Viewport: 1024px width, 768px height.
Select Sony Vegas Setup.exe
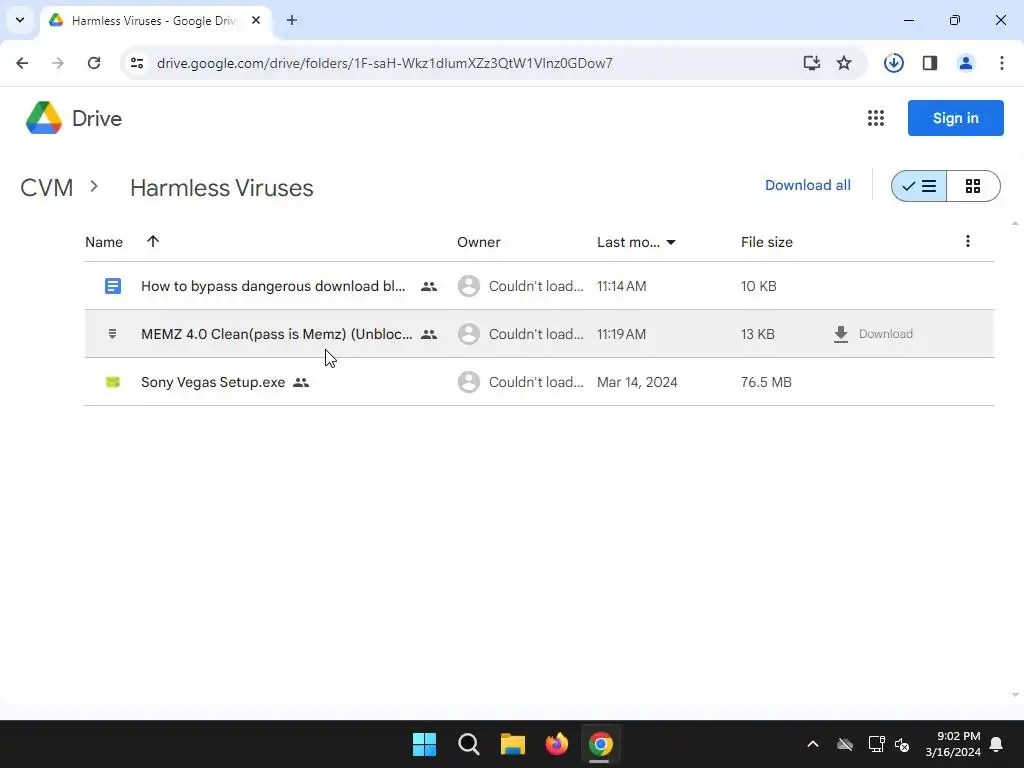click(213, 382)
